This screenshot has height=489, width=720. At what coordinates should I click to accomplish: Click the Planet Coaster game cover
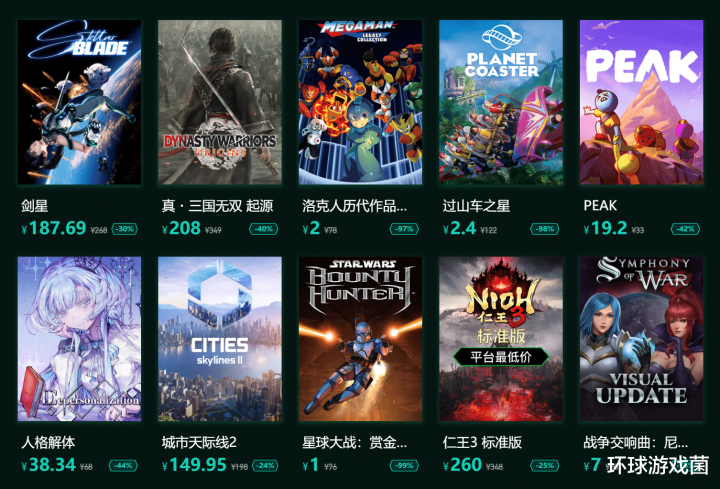(x=501, y=102)
